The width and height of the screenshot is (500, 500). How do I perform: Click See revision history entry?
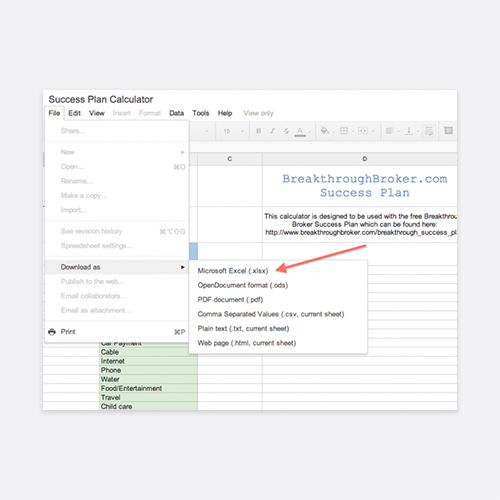[x=117, y=231]
